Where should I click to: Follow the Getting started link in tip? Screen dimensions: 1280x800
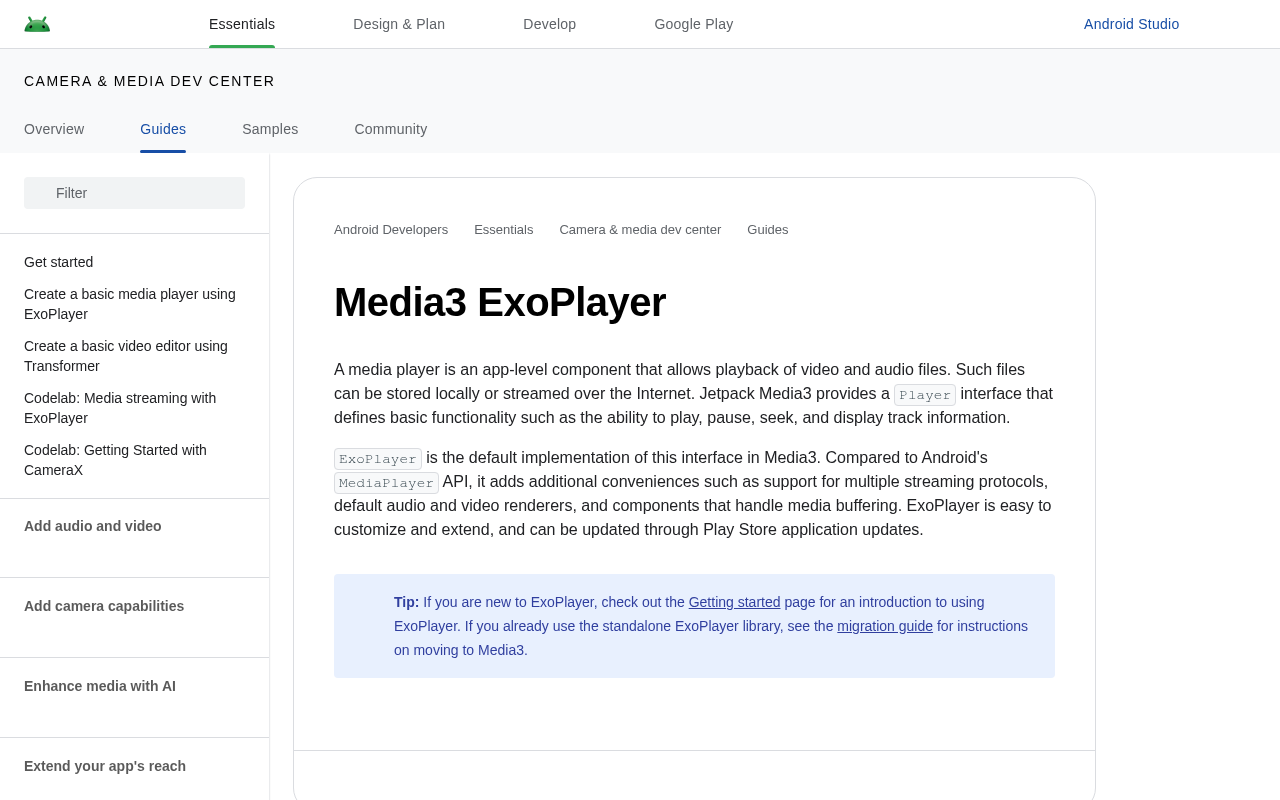pos(734,602)
